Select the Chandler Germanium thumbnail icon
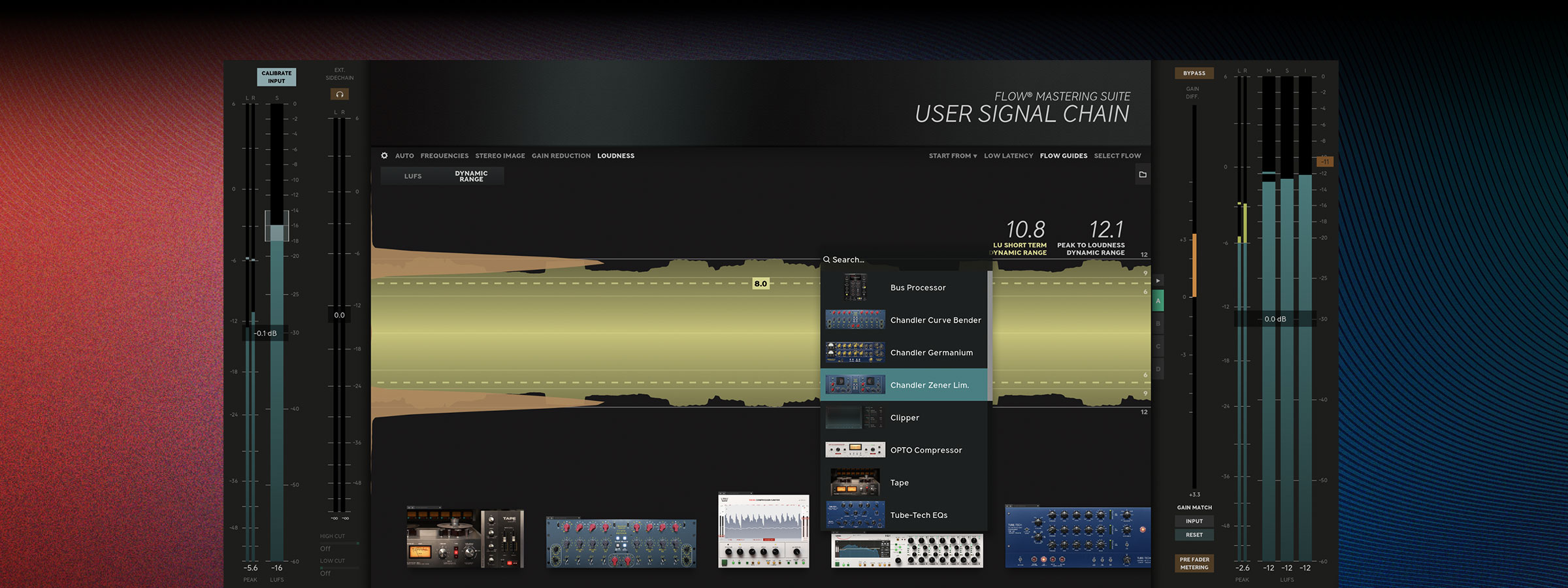This screenshot has width=1568, height=588. pyautogui.click(x=855, y=352)
